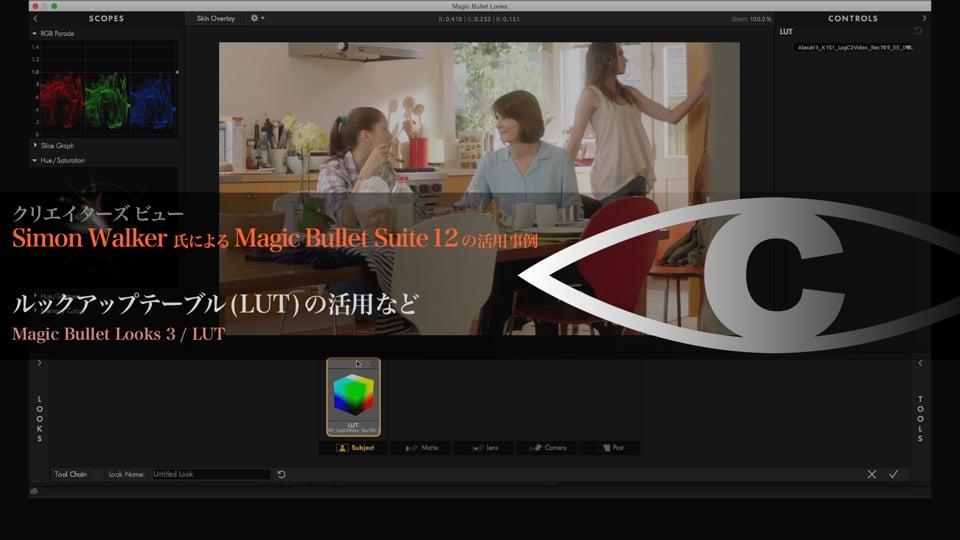Open the Looks drawer arrow

[x=39, y=363]
